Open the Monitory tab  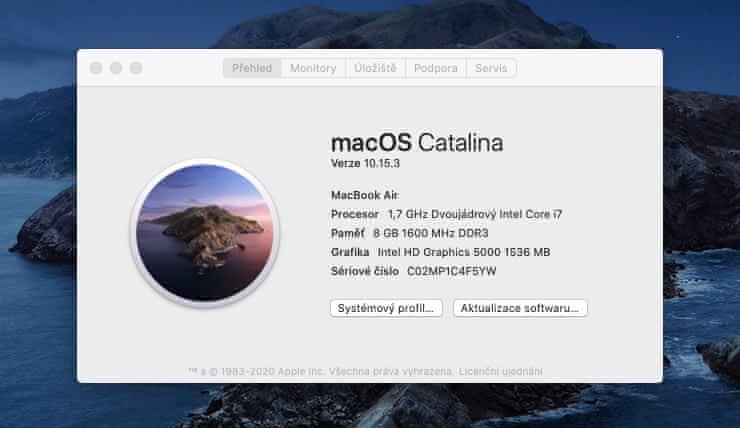pos(313,68)
